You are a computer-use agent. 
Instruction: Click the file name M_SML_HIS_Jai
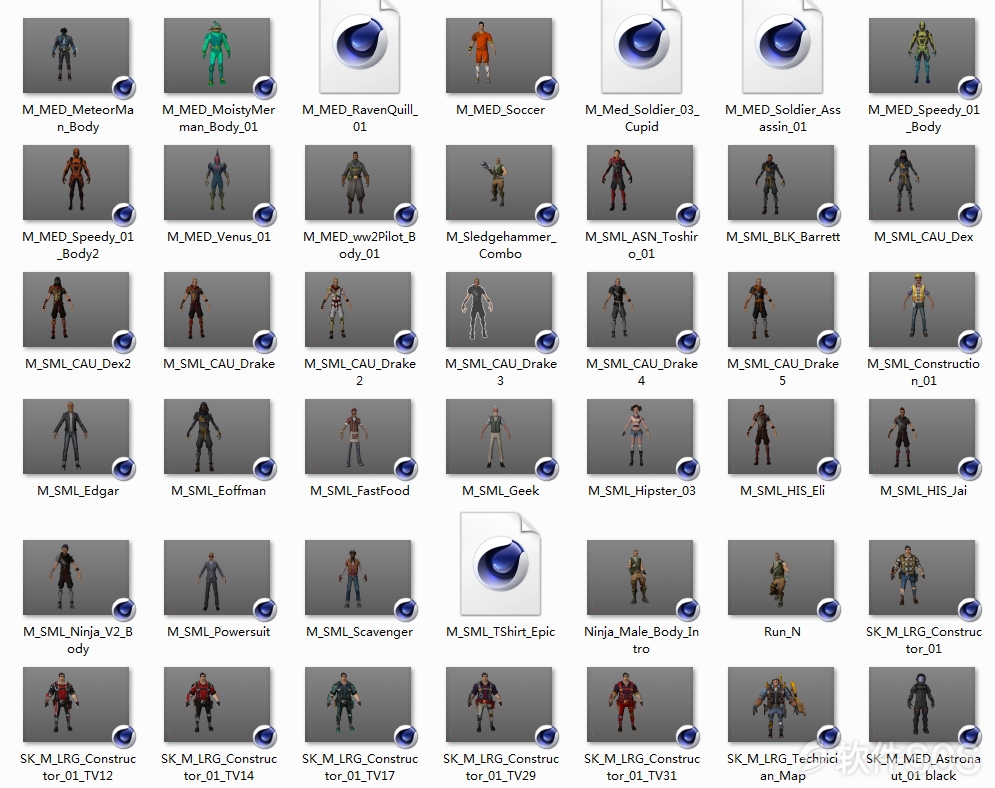pos(923,490)
